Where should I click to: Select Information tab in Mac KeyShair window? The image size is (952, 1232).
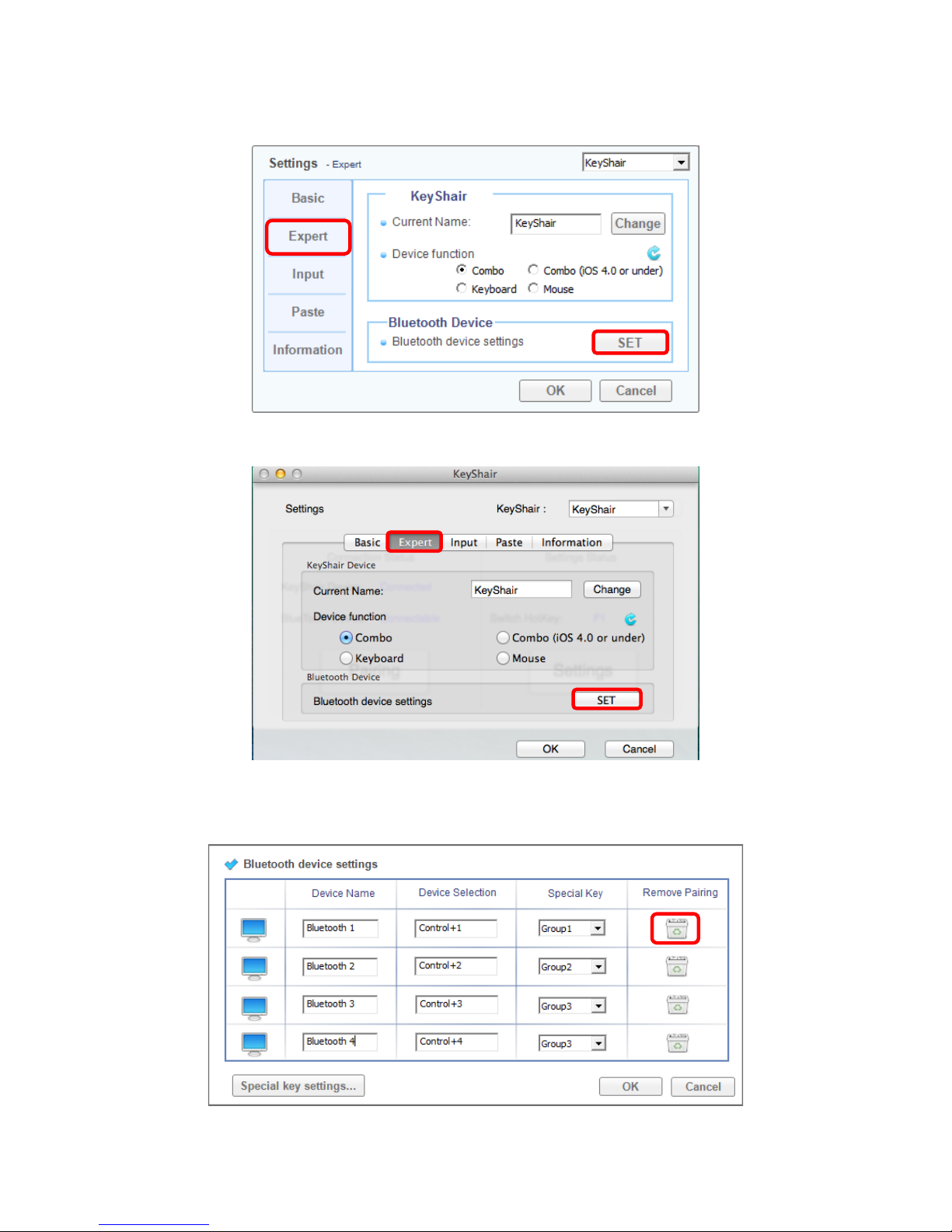tap(572, 543)
